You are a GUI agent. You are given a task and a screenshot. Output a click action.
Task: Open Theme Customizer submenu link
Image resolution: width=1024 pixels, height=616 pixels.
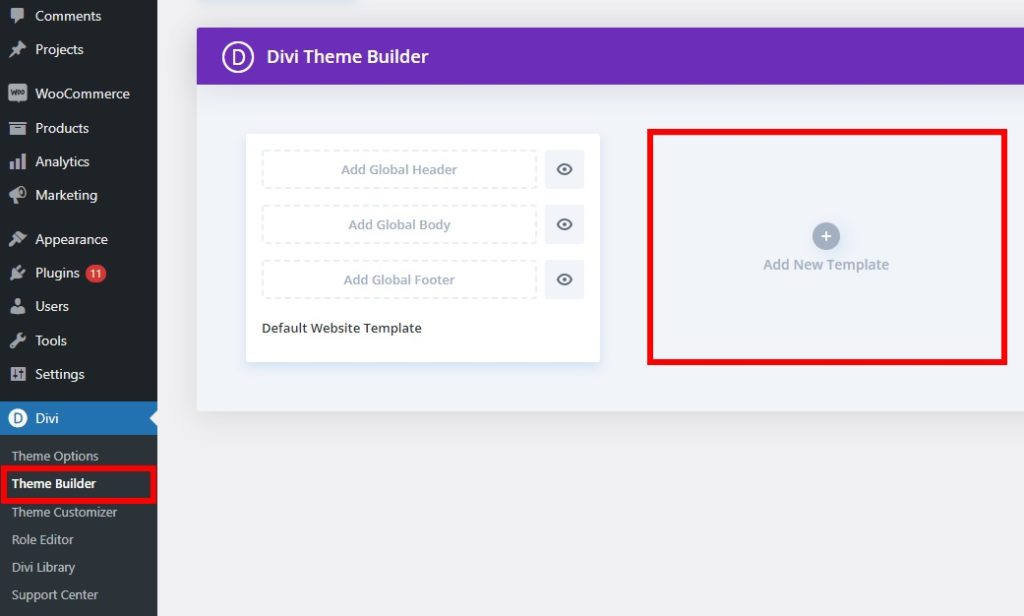tap(64, 512)
